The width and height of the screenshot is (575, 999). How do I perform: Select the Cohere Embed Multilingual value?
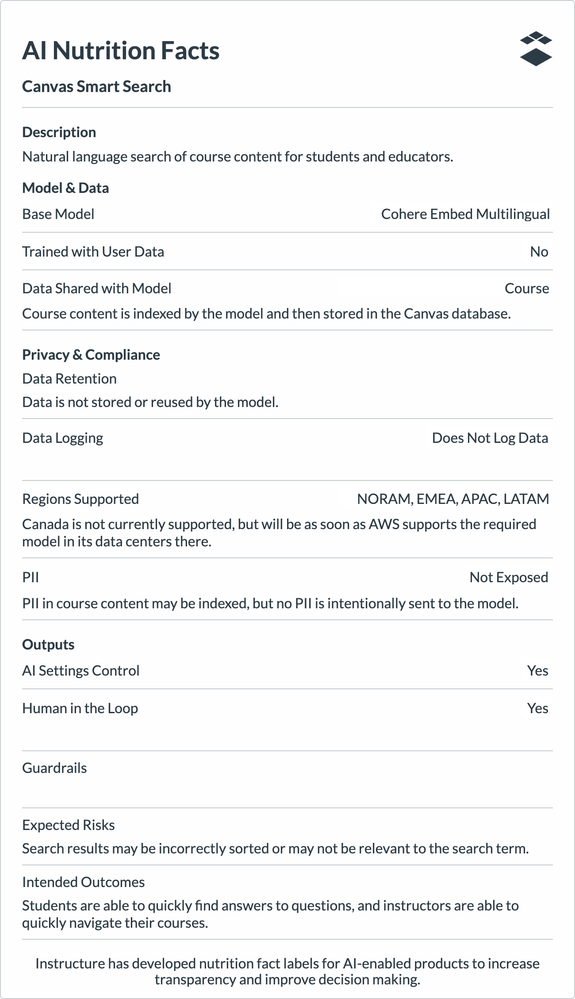pyautogui.click(x=465, y=214)
